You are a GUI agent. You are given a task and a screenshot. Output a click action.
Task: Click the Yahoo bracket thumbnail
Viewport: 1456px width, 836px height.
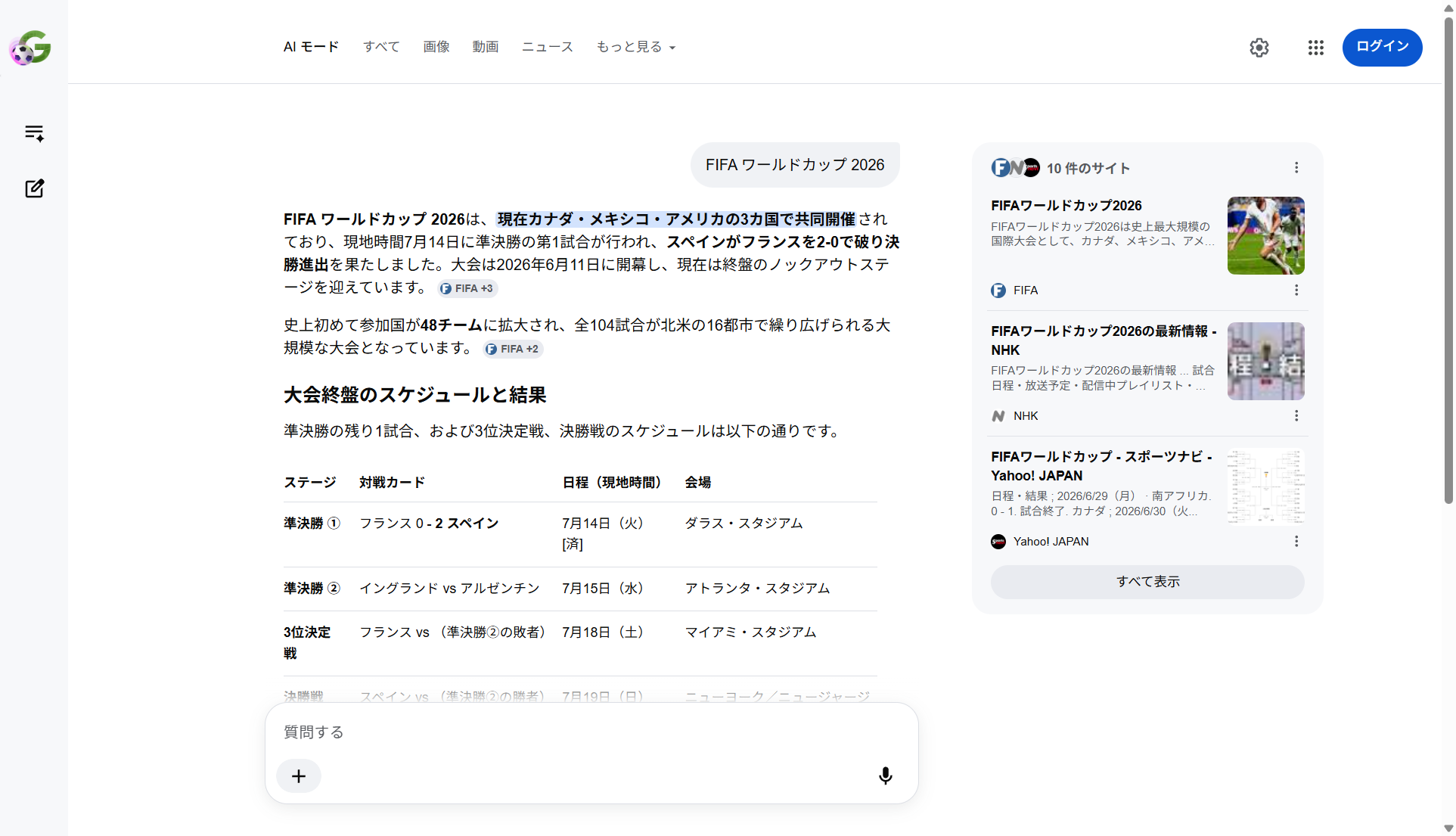pos(1265,486)
